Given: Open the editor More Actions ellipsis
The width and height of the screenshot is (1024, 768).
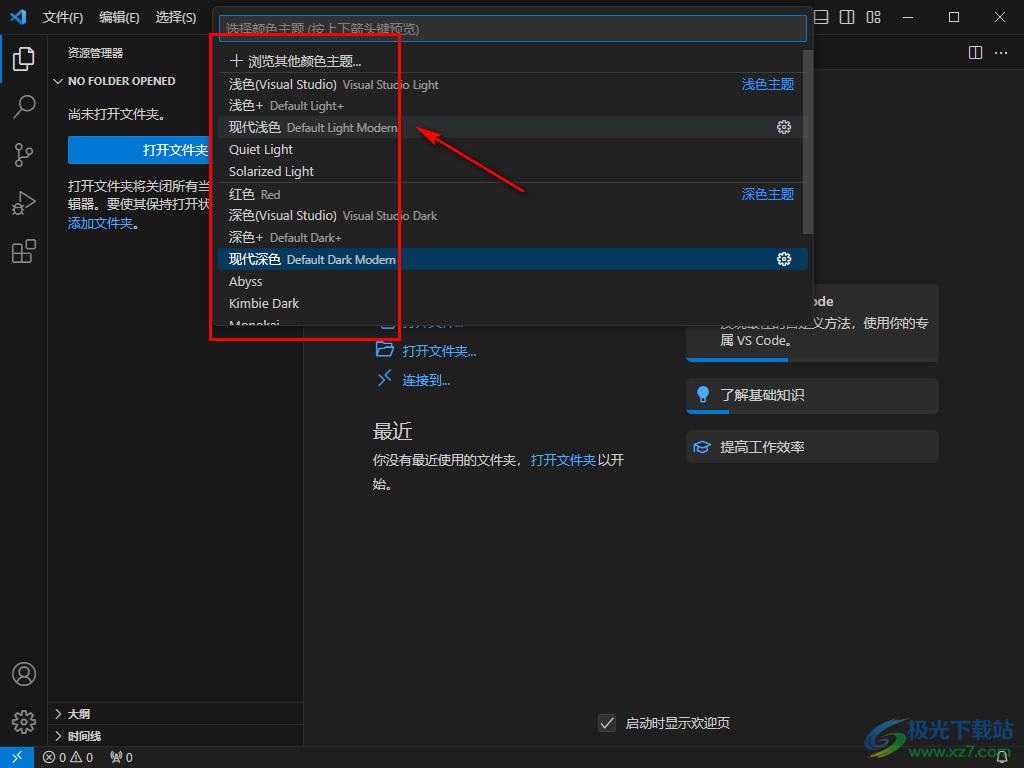Looking at the screenshot, I should click(x=1001, y=52).
